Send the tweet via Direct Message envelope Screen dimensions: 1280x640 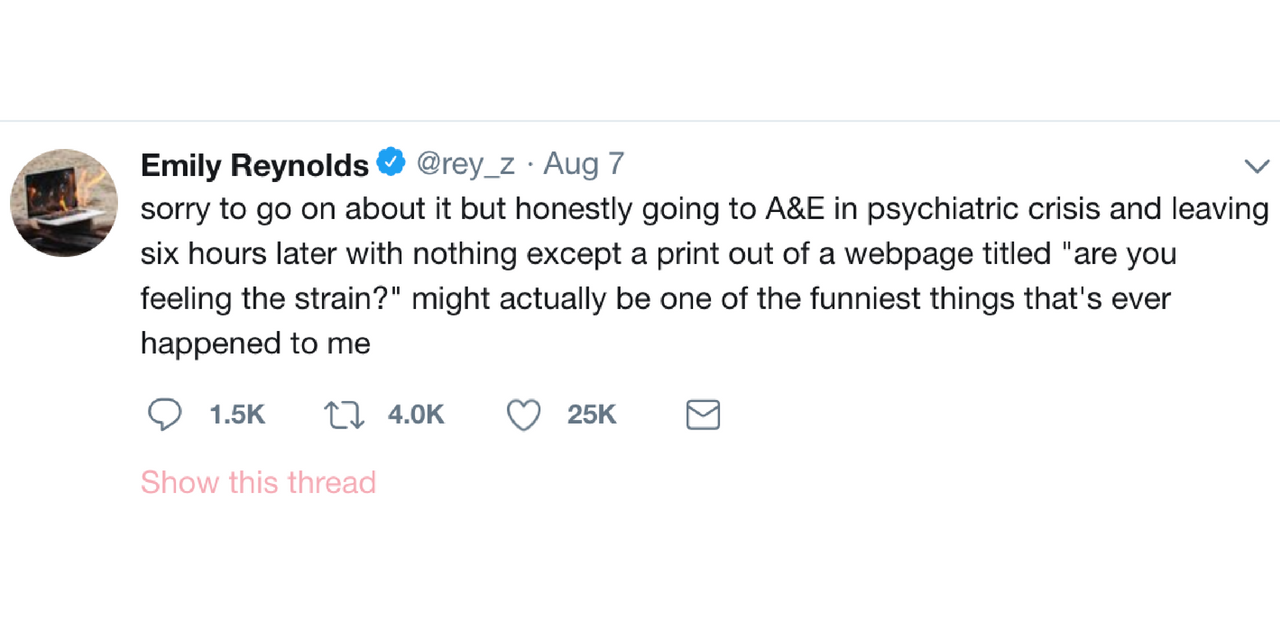[x=703, y=414]
